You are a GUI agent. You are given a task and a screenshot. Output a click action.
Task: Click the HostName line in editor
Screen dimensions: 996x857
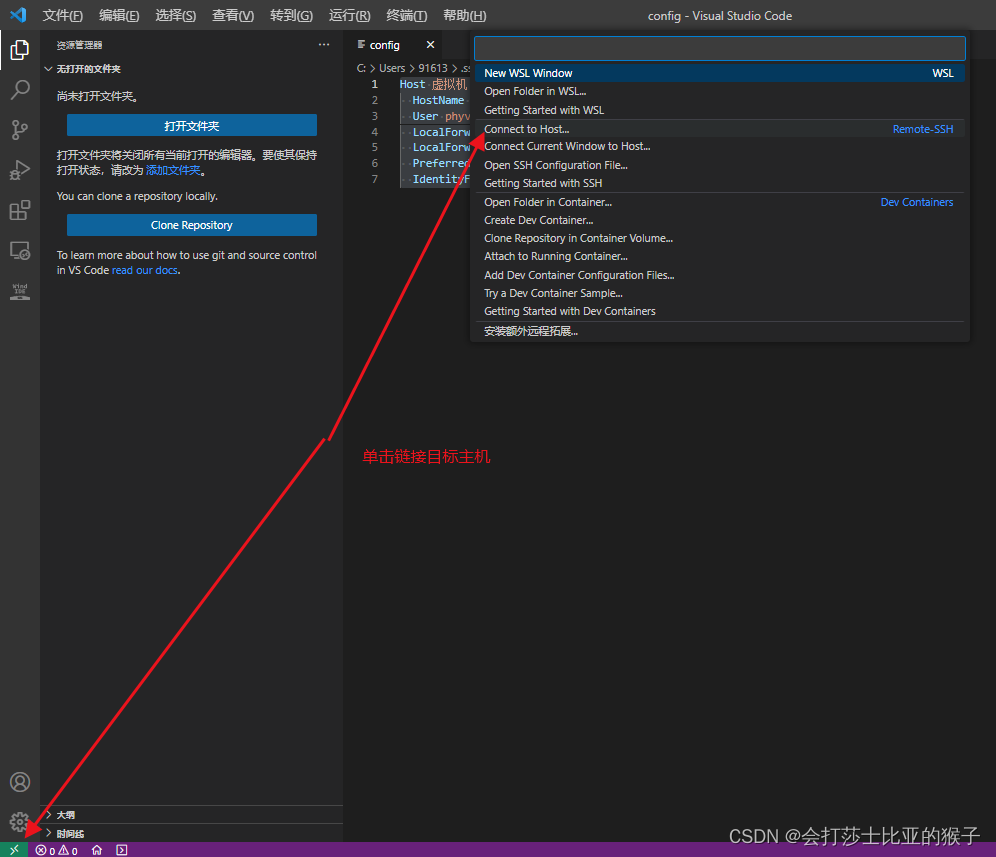point(438,100)
